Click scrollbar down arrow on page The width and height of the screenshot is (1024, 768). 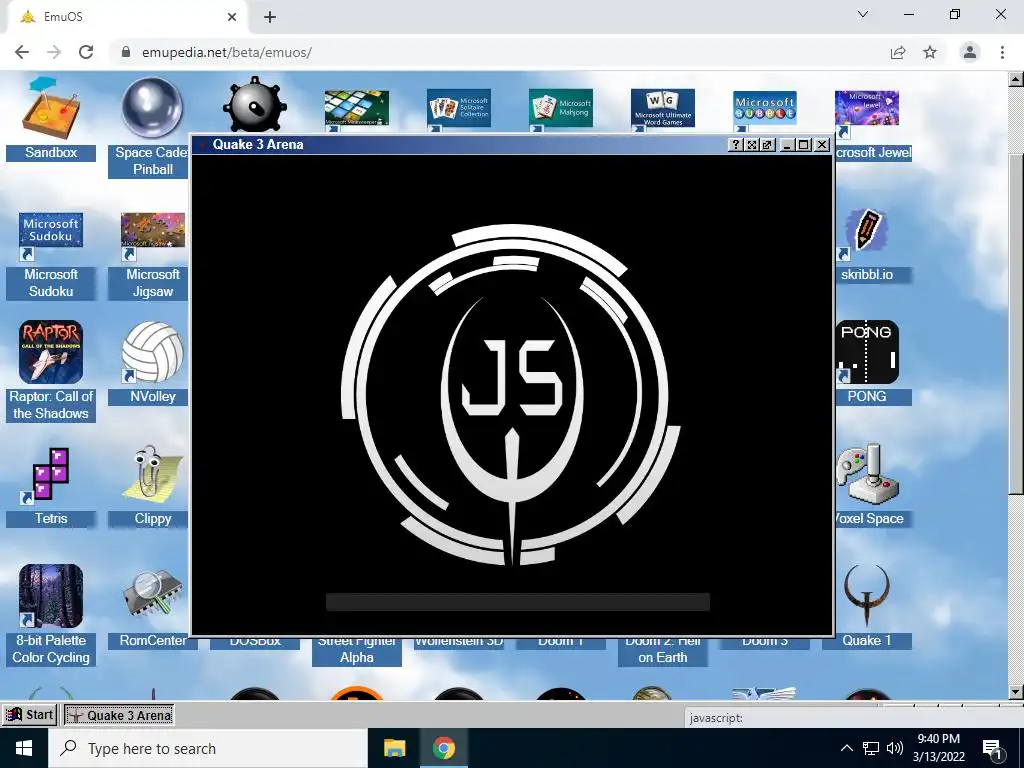(1016, 692)
